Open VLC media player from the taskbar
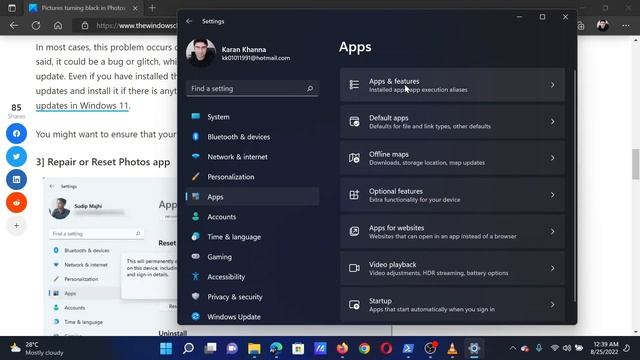The width and height of the screenshot is (640, 360). (x=452, y=348)
